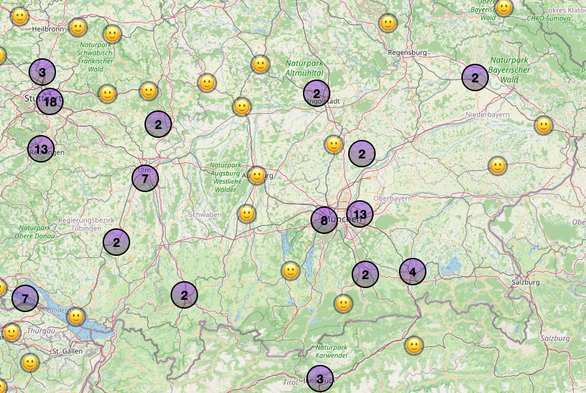Select the smiley at top right near Bayerischer Wald
Image resolution: width=586 pixels, height=393 pixels.
[x=504, y=8]
